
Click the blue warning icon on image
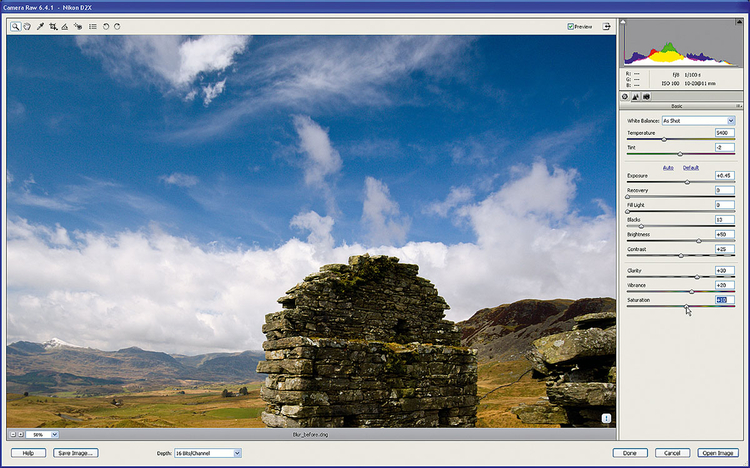(x=606, y=419)
